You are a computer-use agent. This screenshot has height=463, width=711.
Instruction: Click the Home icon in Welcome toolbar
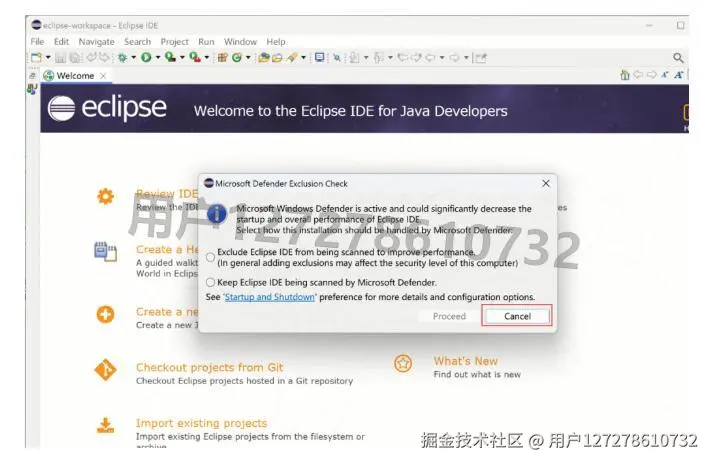[625, 75]
